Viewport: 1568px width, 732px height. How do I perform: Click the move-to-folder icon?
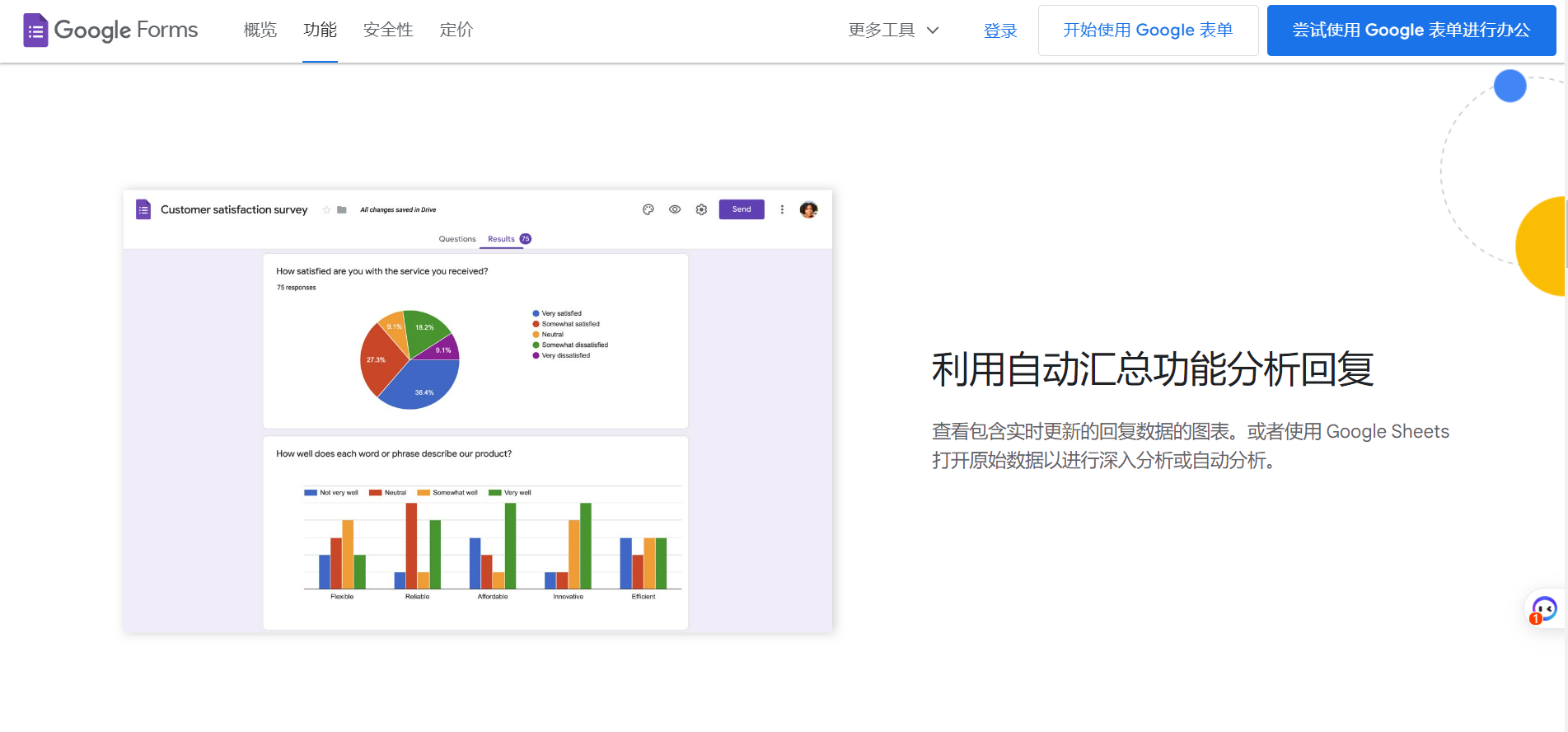342,210
